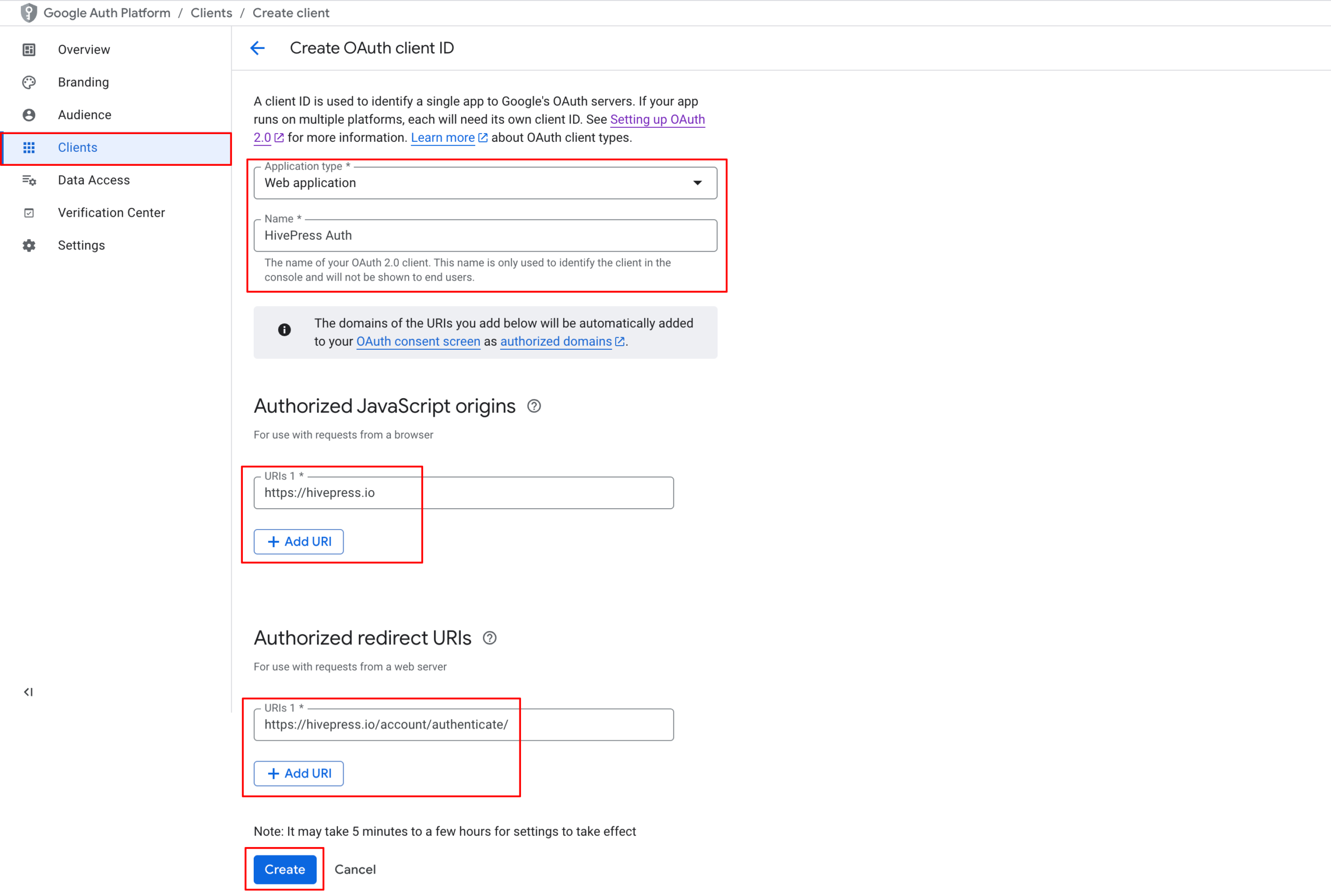Image resolution: width=1331 pixels, height=896 pixels.
Task: Click the Data Access sidebar icon
Action: click(x=29, y=179)
